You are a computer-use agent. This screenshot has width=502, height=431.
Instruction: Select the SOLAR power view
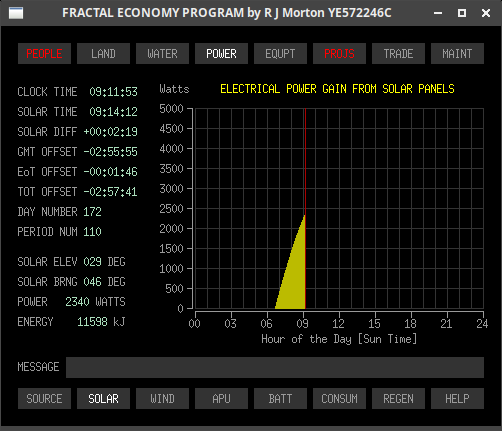[x=103, y=398]
